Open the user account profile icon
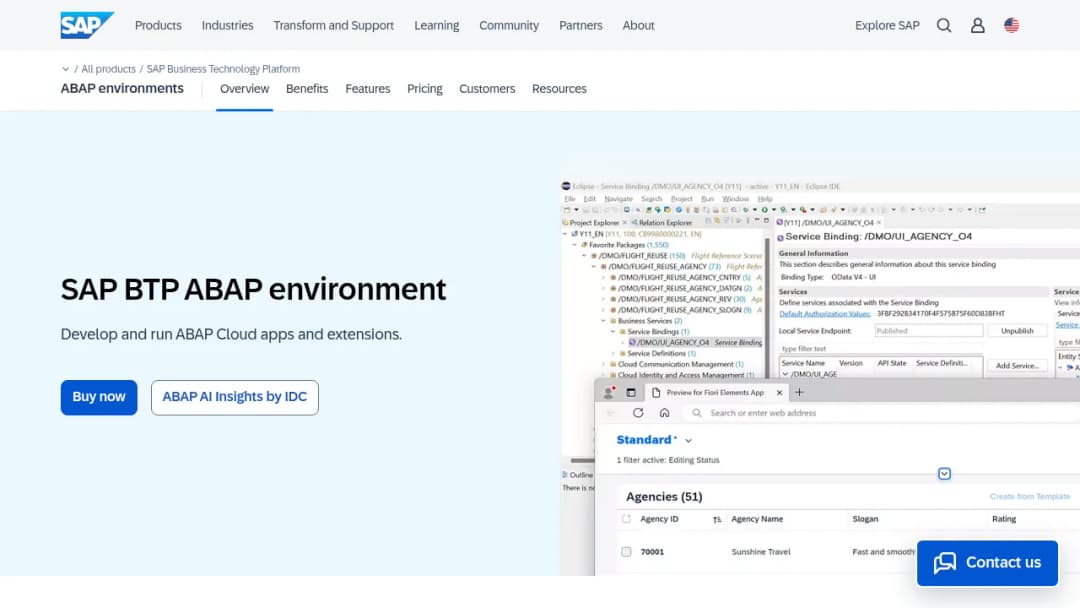 point(977,25)
